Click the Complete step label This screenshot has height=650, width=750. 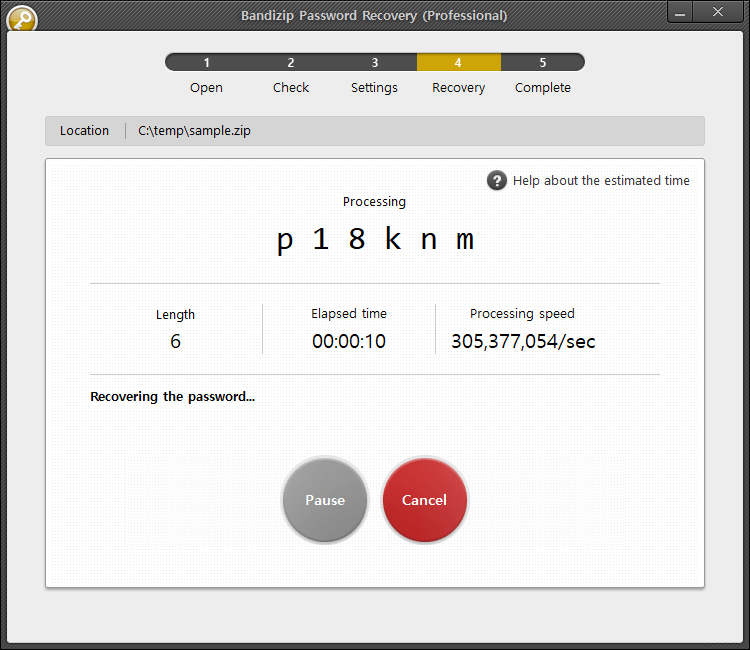[543, 88]
